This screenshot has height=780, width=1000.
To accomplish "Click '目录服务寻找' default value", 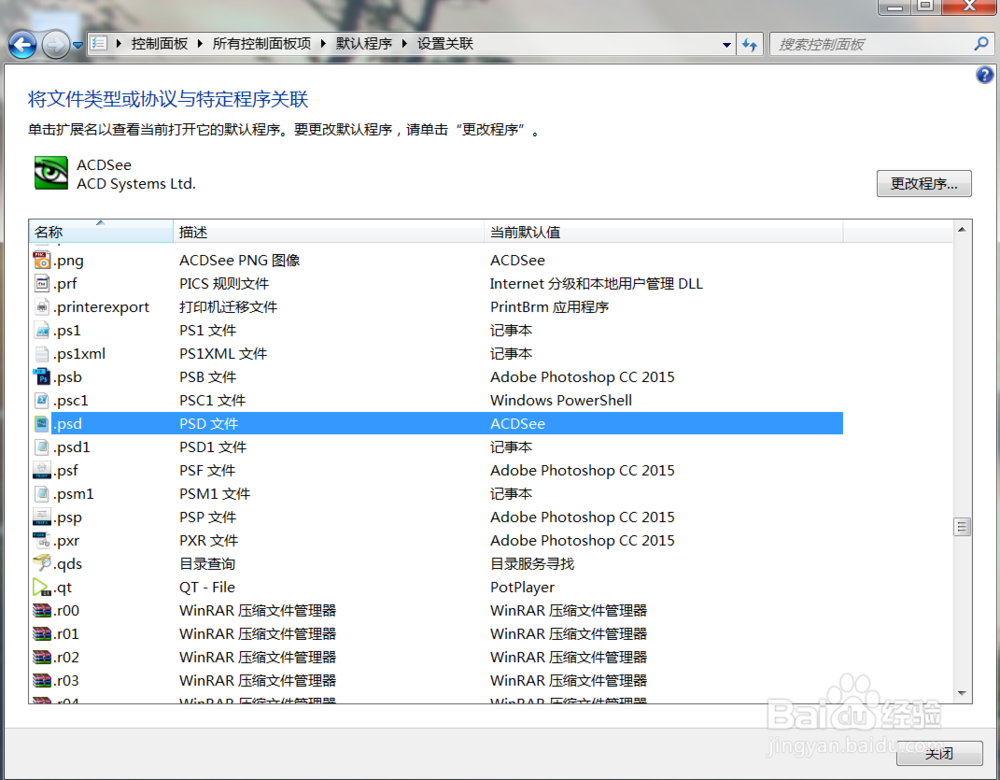I will tap(532, 564).
